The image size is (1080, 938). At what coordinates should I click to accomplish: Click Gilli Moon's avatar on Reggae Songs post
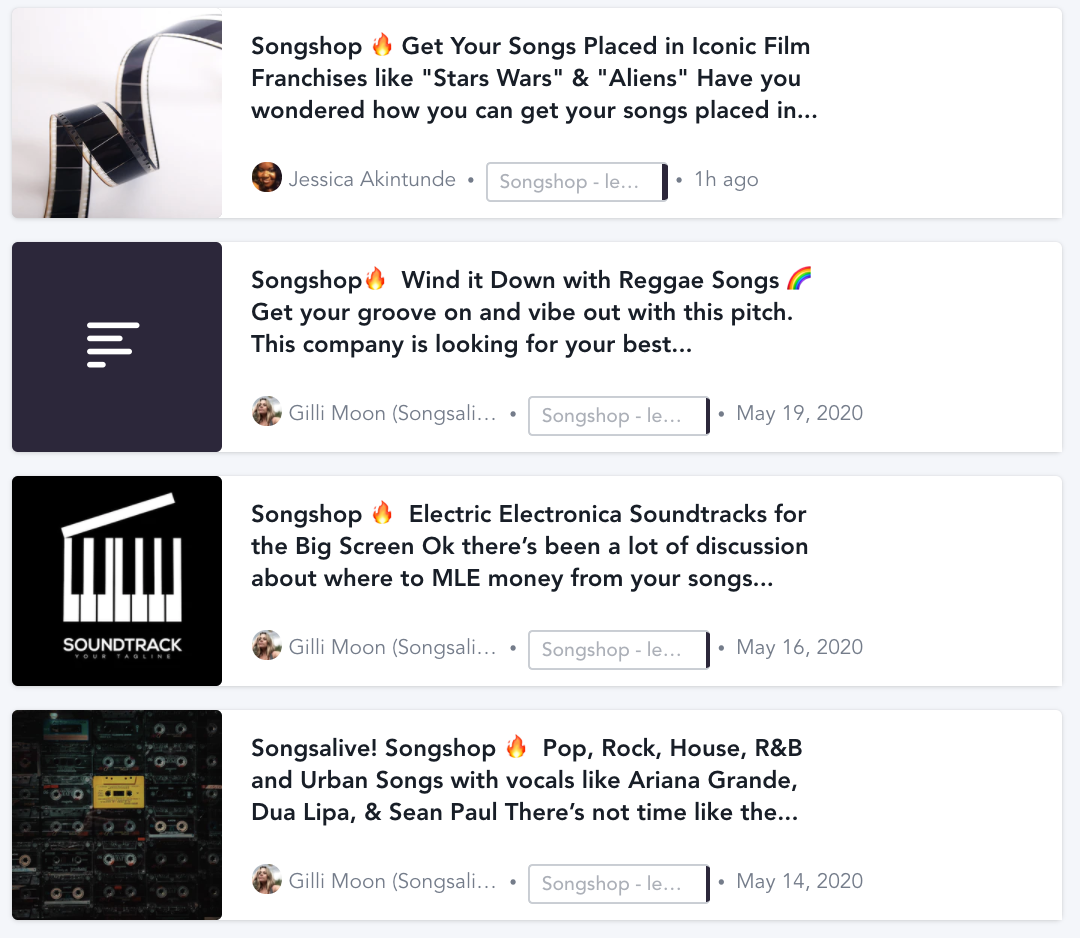click(x=267, y=412)
